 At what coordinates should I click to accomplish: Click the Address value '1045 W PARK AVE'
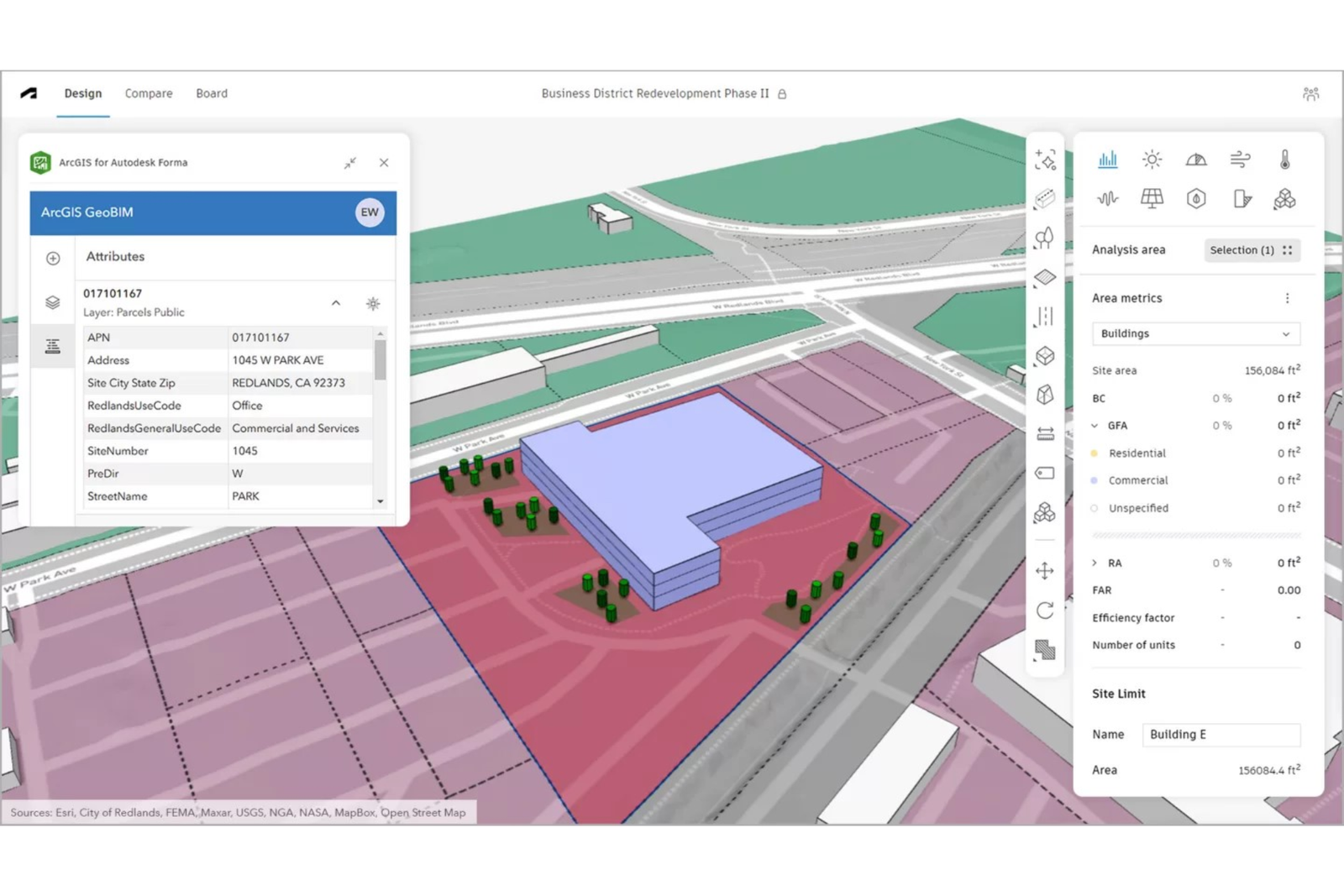[278, 360]
